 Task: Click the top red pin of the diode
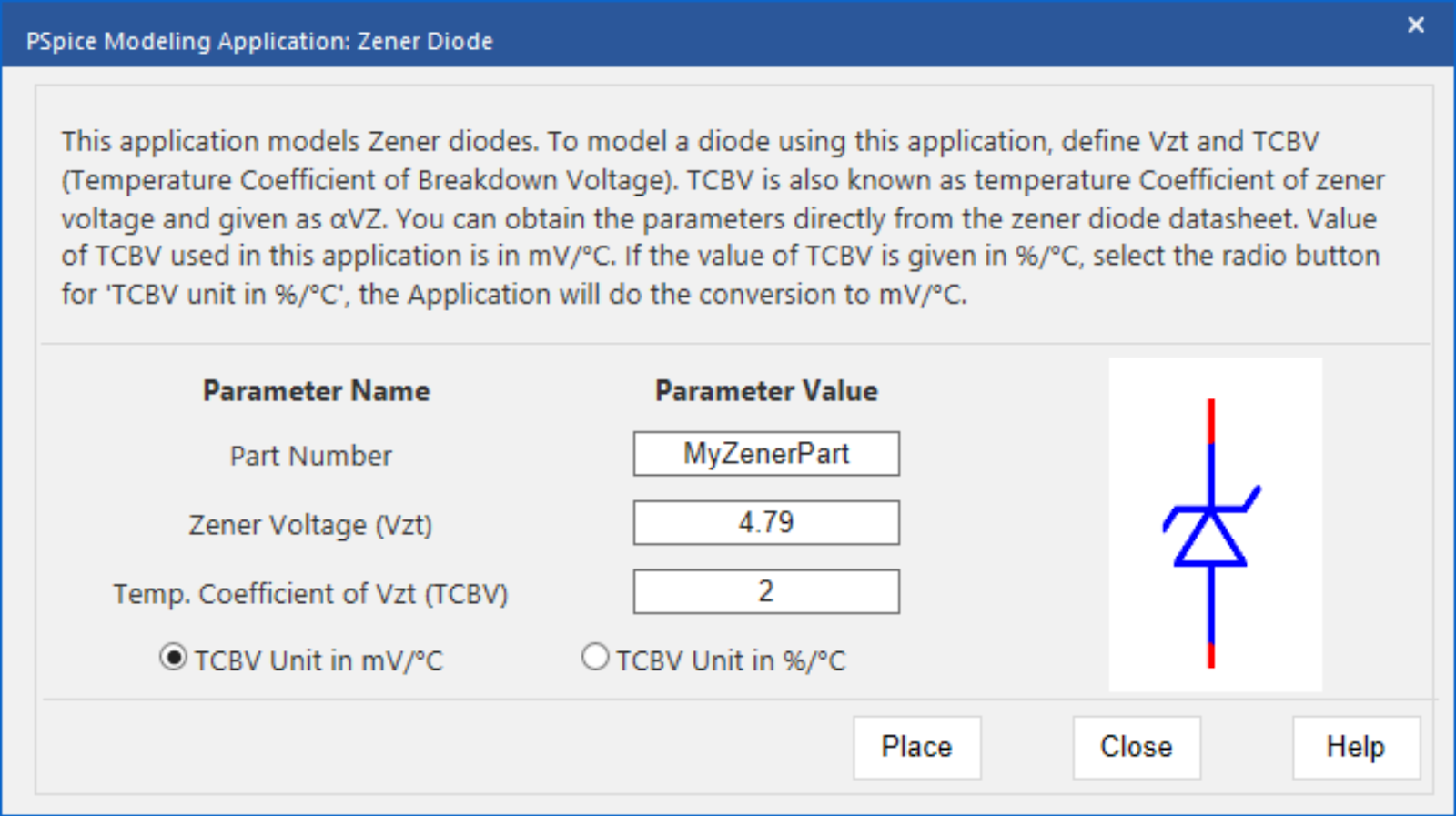[x=1211, y=420]
